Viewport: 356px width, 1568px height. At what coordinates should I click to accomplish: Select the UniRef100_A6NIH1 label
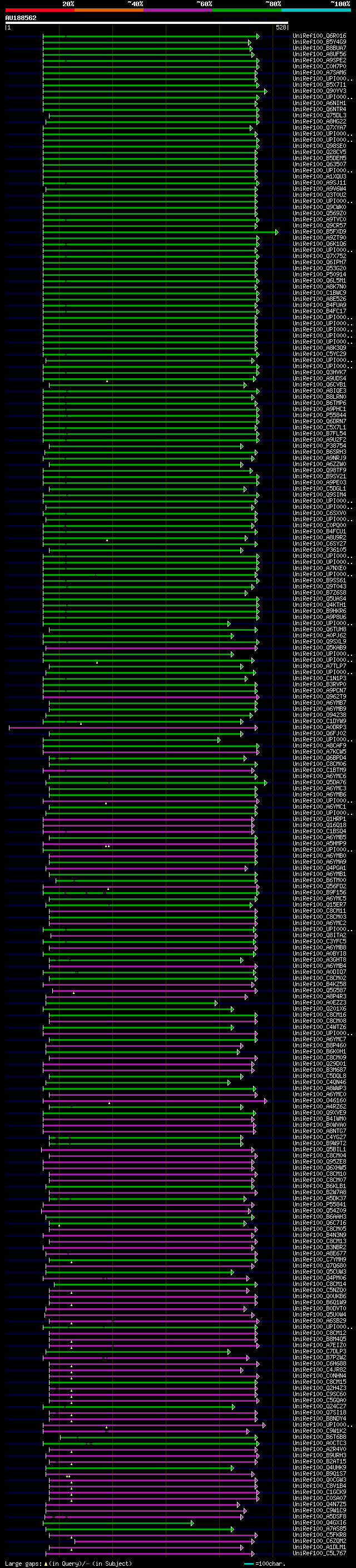pyautogui.click(x=319, y=103)
